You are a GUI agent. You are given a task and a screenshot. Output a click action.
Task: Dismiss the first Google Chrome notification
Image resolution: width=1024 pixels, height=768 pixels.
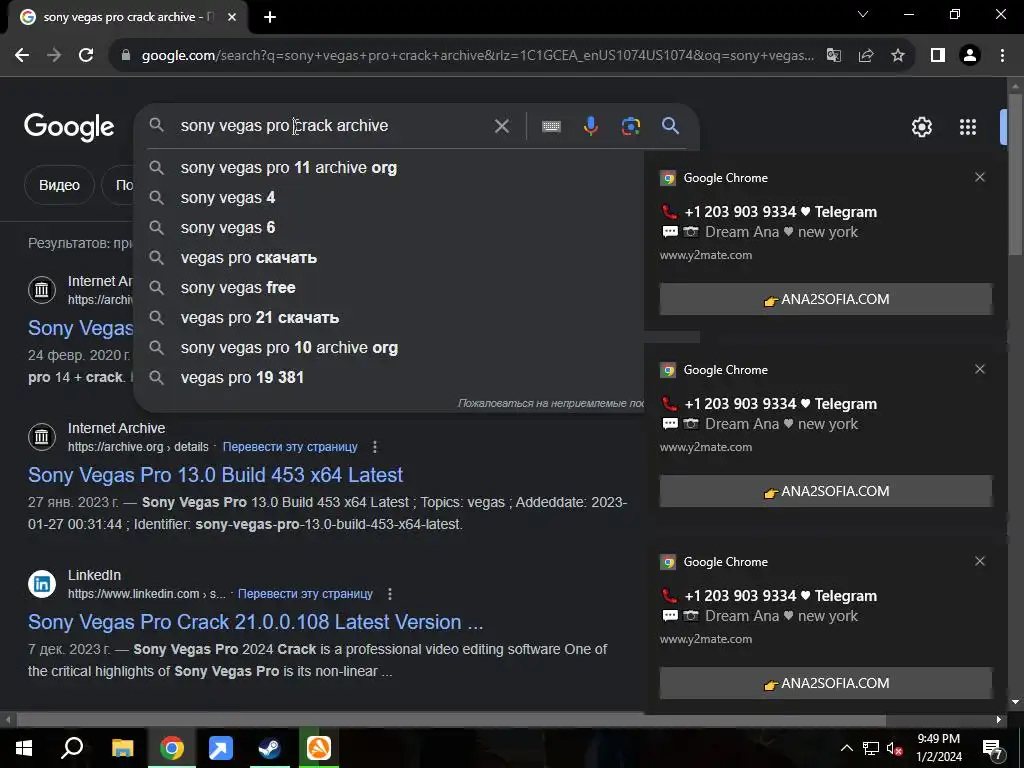pyautogui.click(x=980, y=177)
